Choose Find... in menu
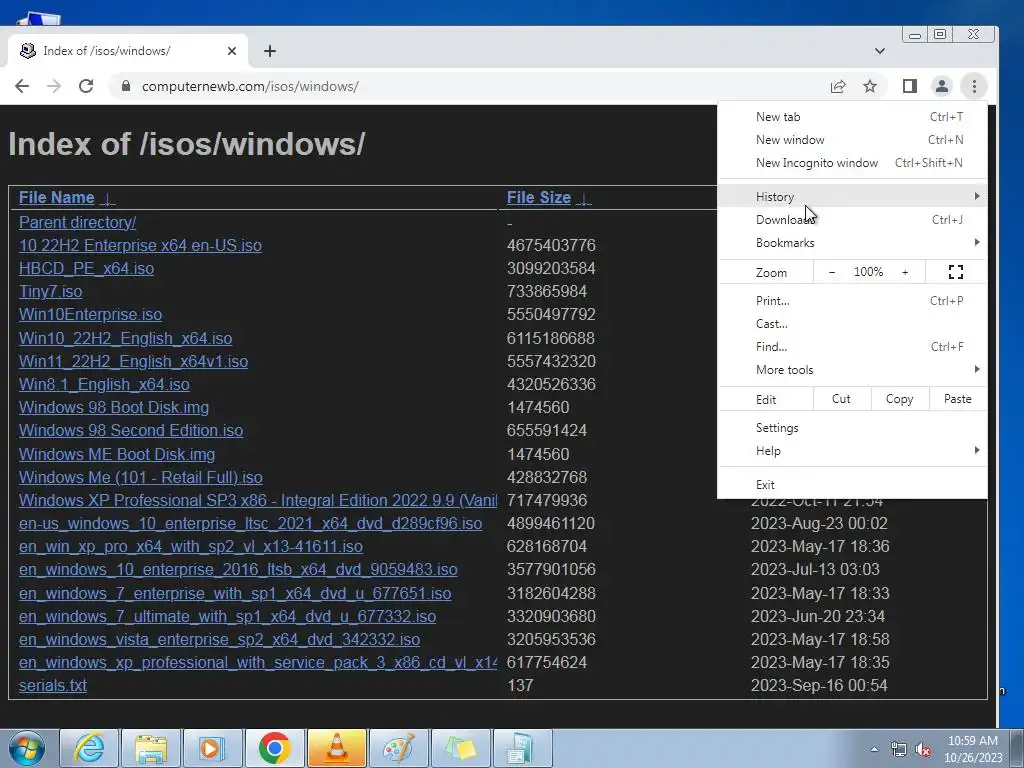Screen dimensions: 1024x768 point(852,347)
